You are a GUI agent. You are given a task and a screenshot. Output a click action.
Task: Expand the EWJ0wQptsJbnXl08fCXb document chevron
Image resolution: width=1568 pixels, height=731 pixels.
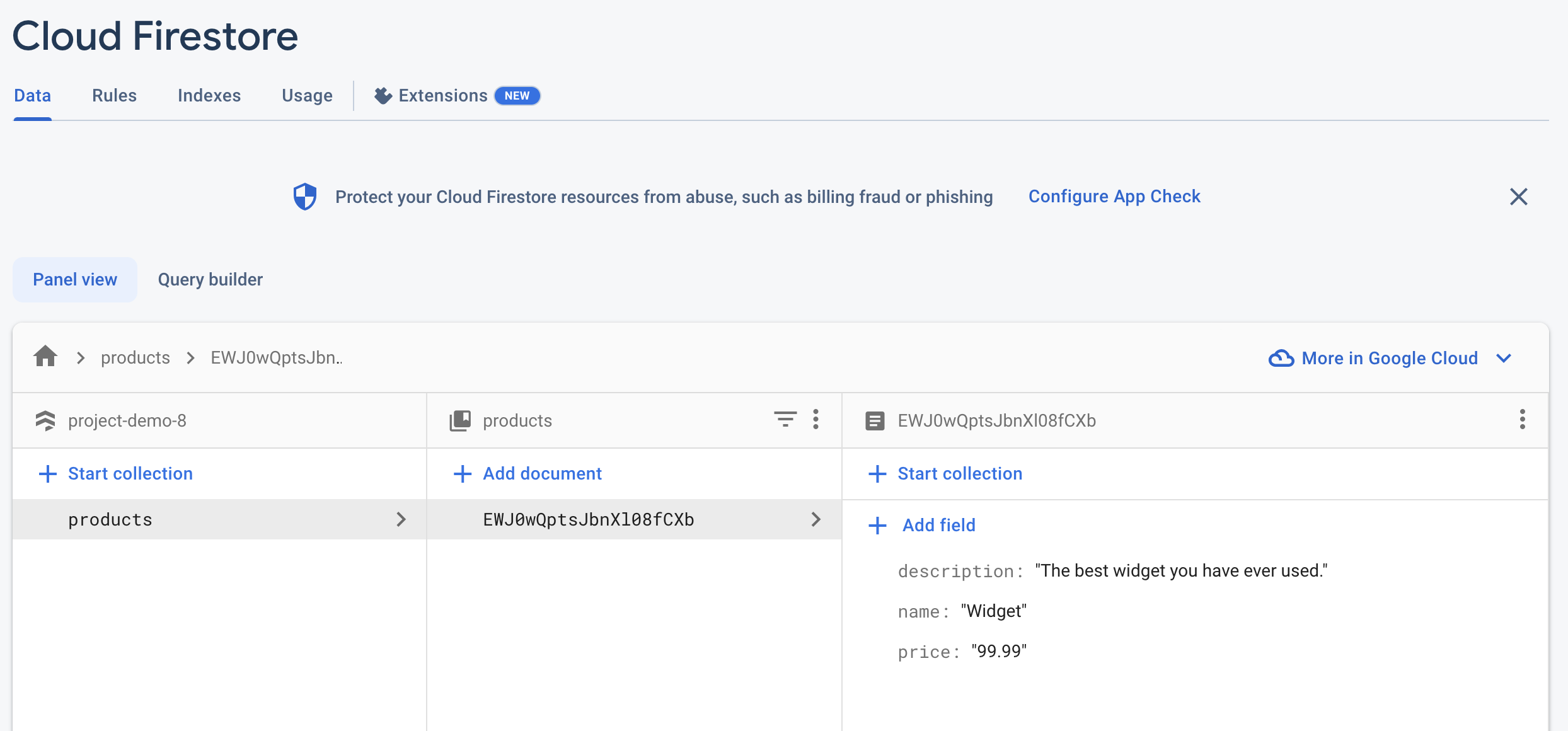tap(816, 519)
